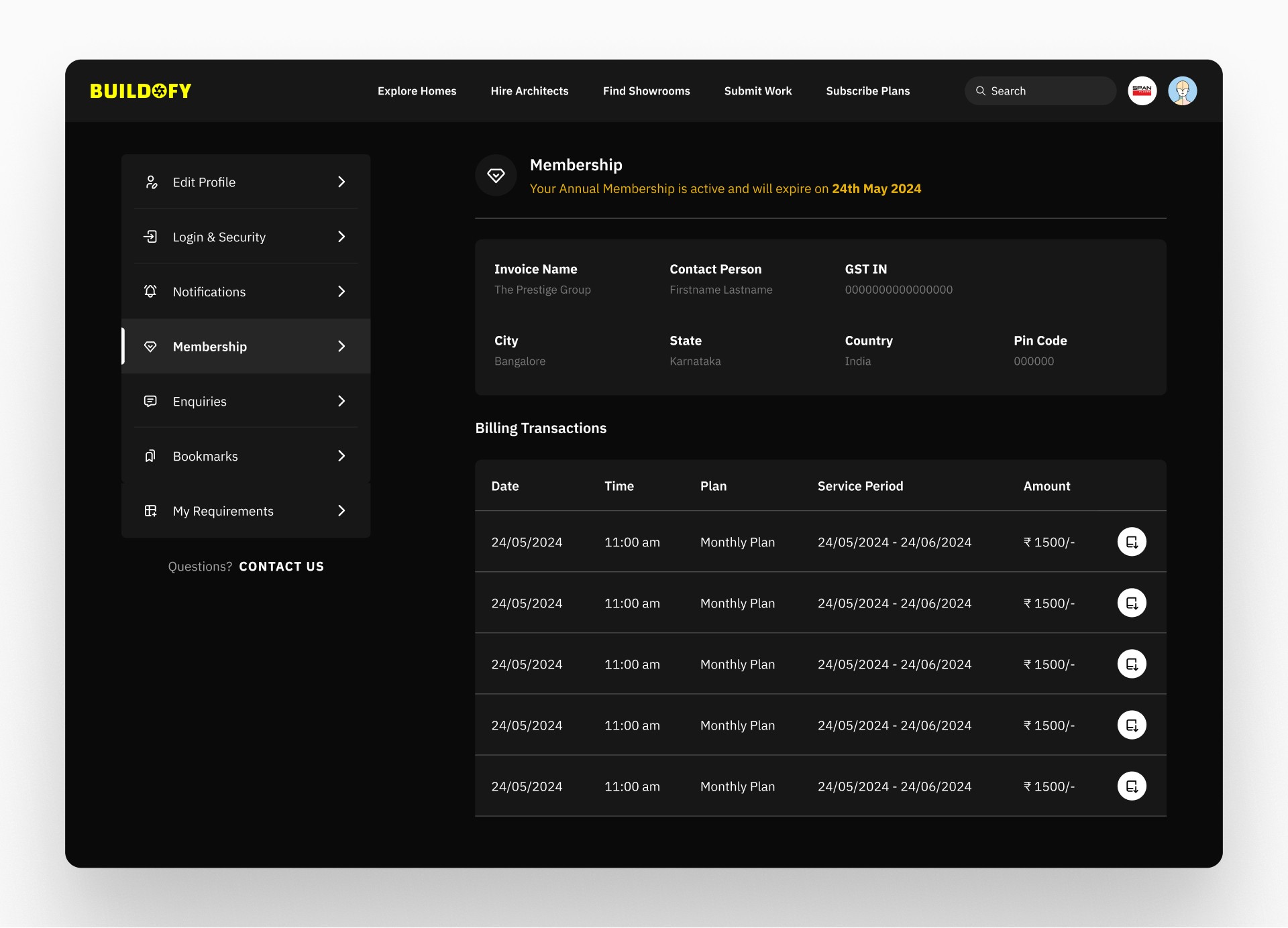1288x928 pixels.
Task: Download the third billing row's invoice
Action: coord(1132,664)
